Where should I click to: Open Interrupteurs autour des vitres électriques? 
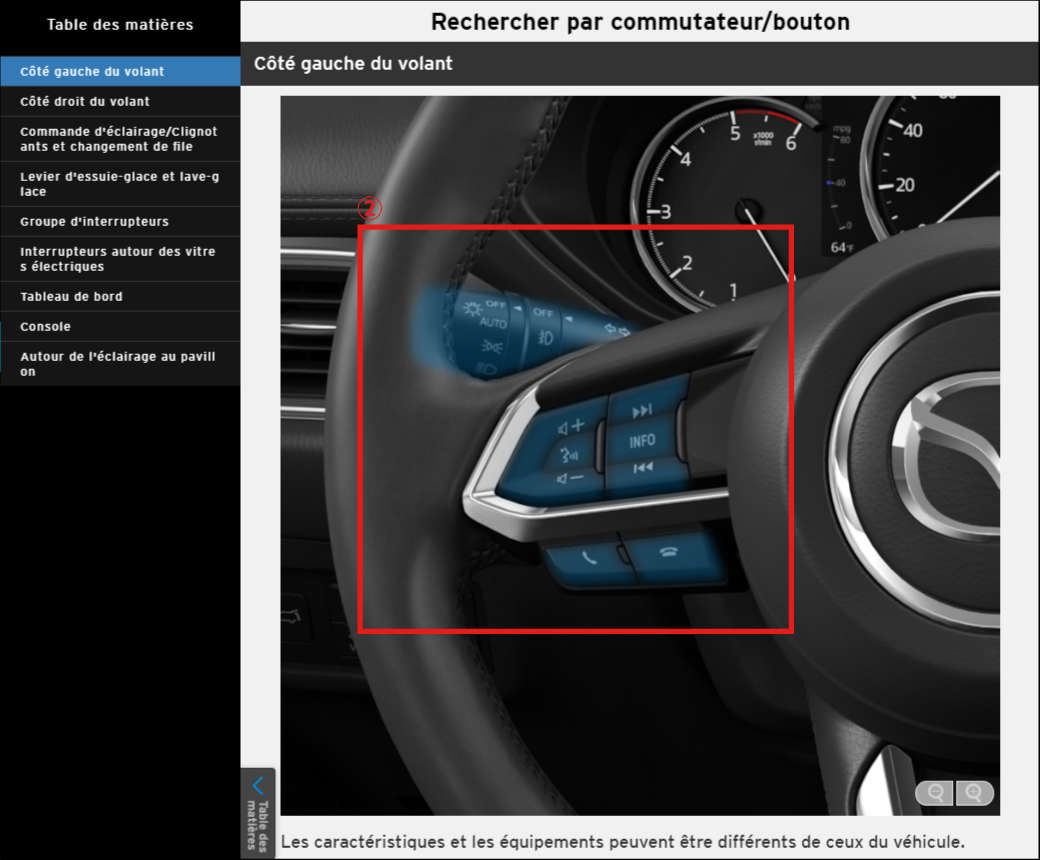pyautogui.click(x=119, y=259)
